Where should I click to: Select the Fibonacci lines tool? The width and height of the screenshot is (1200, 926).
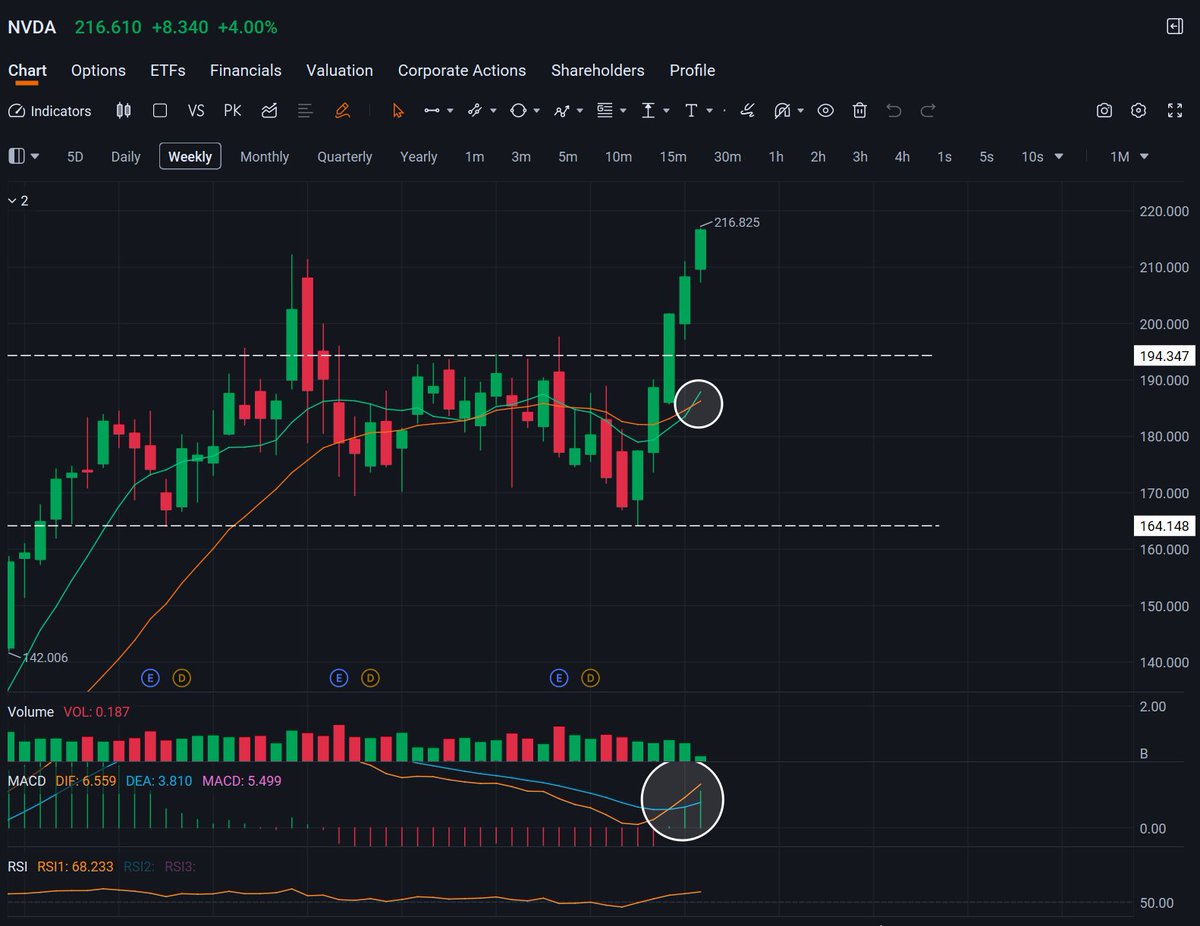(x=605, y=111)
